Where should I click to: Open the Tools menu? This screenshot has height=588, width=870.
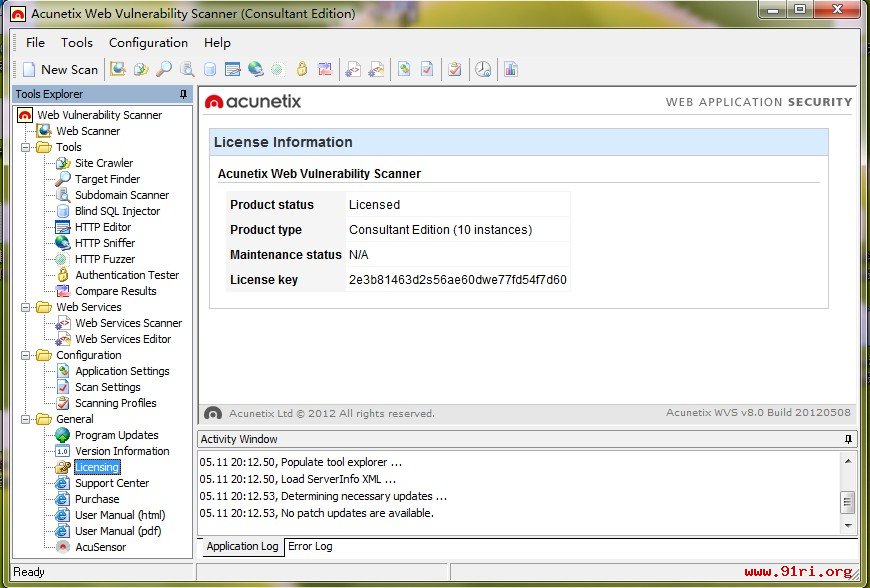(77, 43)
